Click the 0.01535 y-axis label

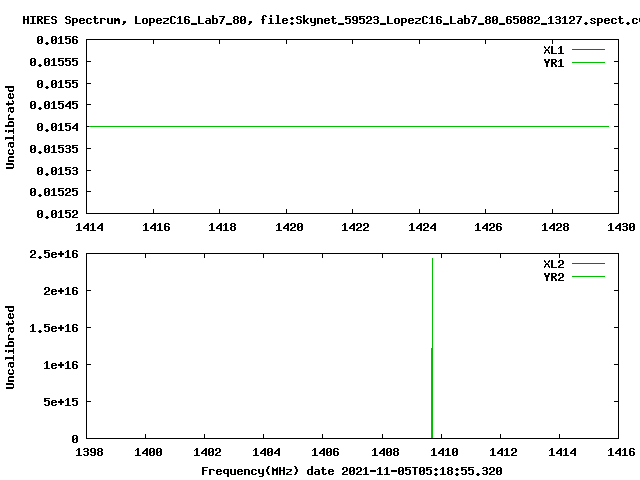point(54,149)
